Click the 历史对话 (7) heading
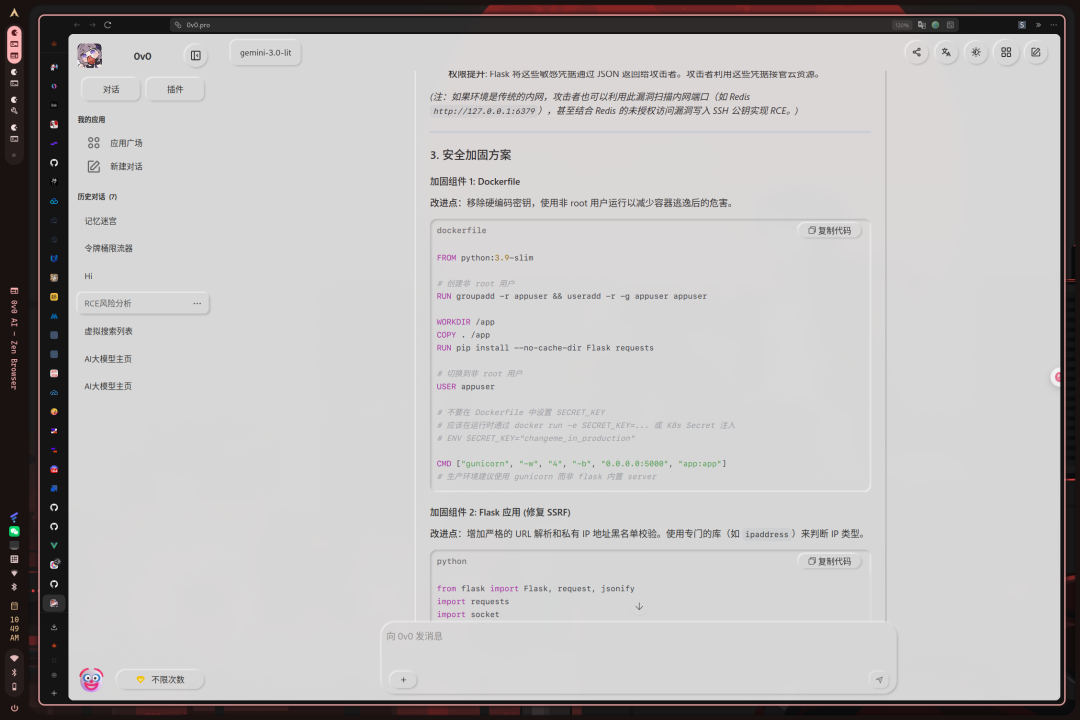This screenshot has height=720, width=1080. tap(97, 197)
